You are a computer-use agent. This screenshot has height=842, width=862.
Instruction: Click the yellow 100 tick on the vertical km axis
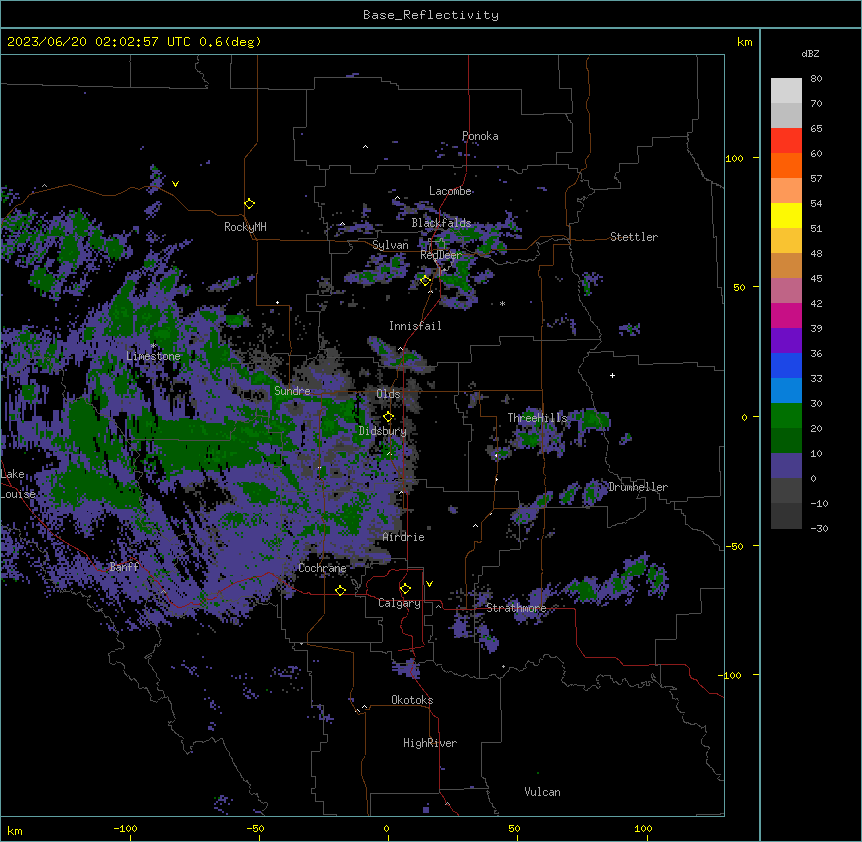[x=734, y=158]
